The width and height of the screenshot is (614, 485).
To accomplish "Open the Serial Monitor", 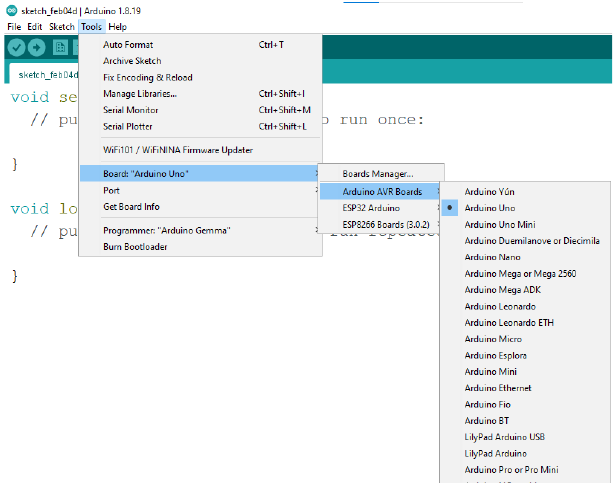I will point(200,110).
